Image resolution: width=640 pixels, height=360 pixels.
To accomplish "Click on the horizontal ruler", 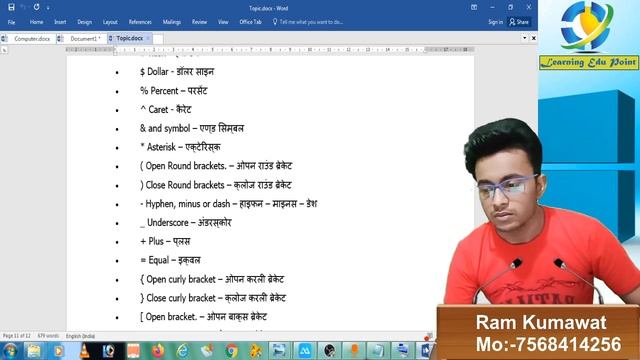I will pos(269,49).
